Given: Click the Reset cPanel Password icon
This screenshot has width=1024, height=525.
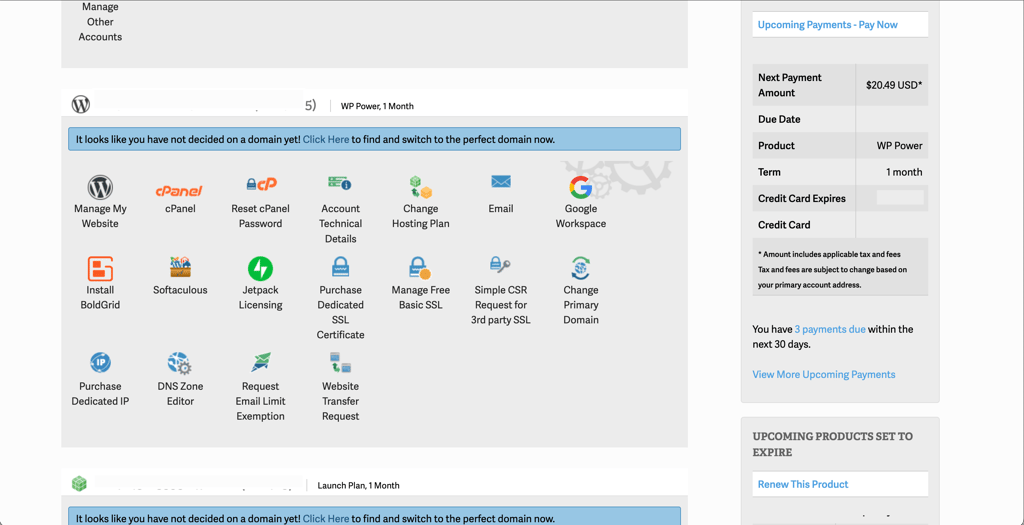Looking at the screenshot, I should click(261, 185).
